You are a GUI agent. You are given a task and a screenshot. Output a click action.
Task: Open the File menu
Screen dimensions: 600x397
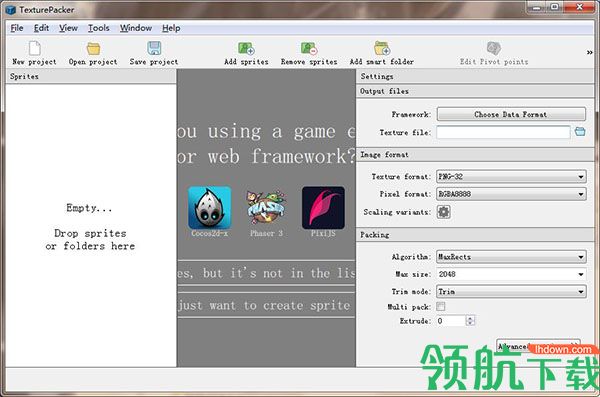click(x=17, y=28)
